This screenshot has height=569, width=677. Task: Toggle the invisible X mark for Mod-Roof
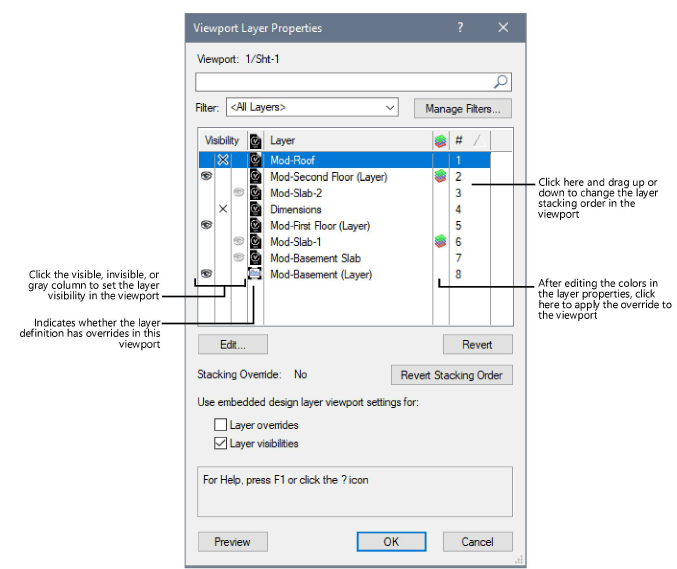[x=223, y=160]
